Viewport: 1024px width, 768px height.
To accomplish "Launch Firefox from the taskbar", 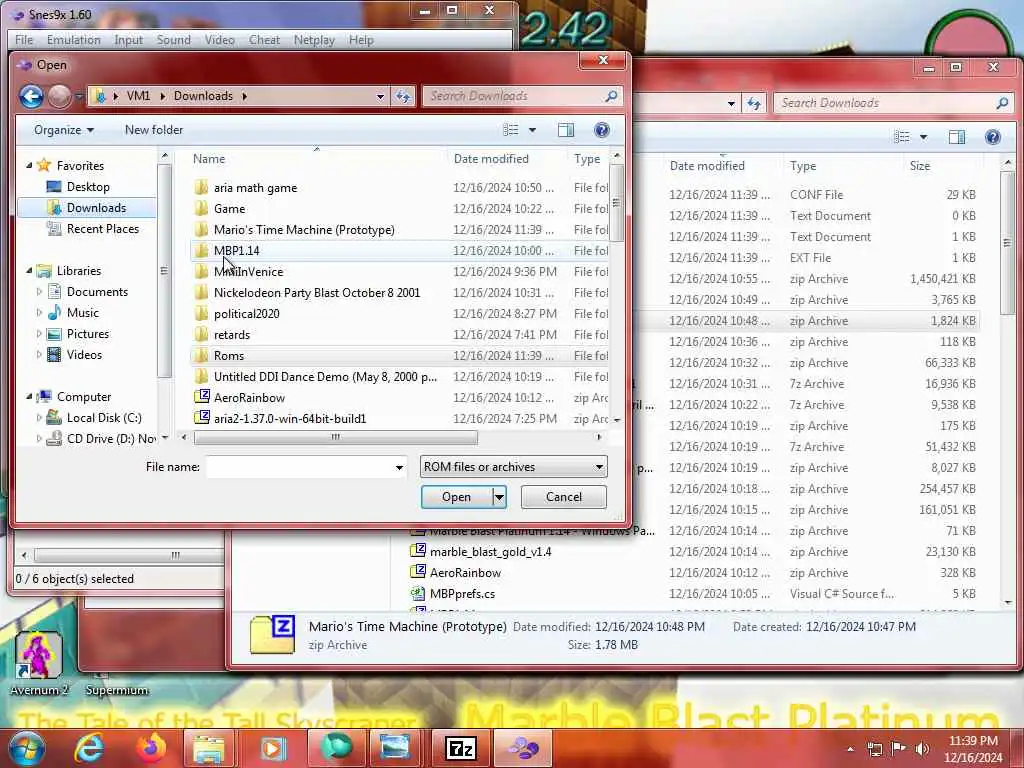I will (151, 748).
